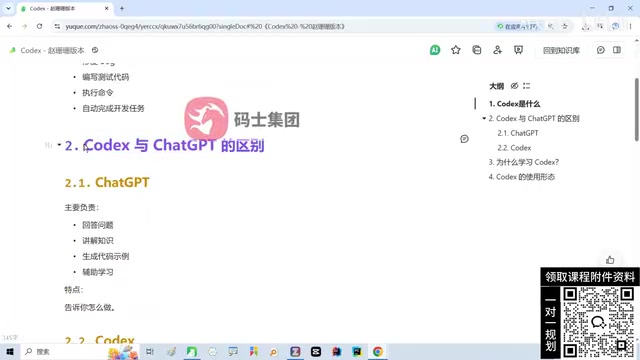Open the green AI assistant icon

[x=435, y=50]
